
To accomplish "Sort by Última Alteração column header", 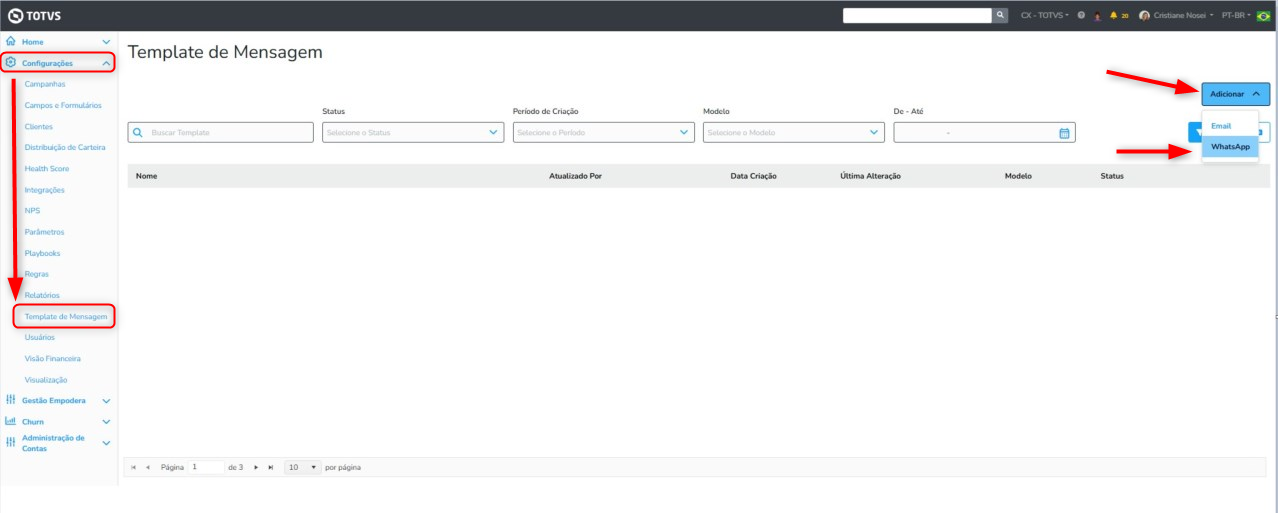I will [871, 176].
